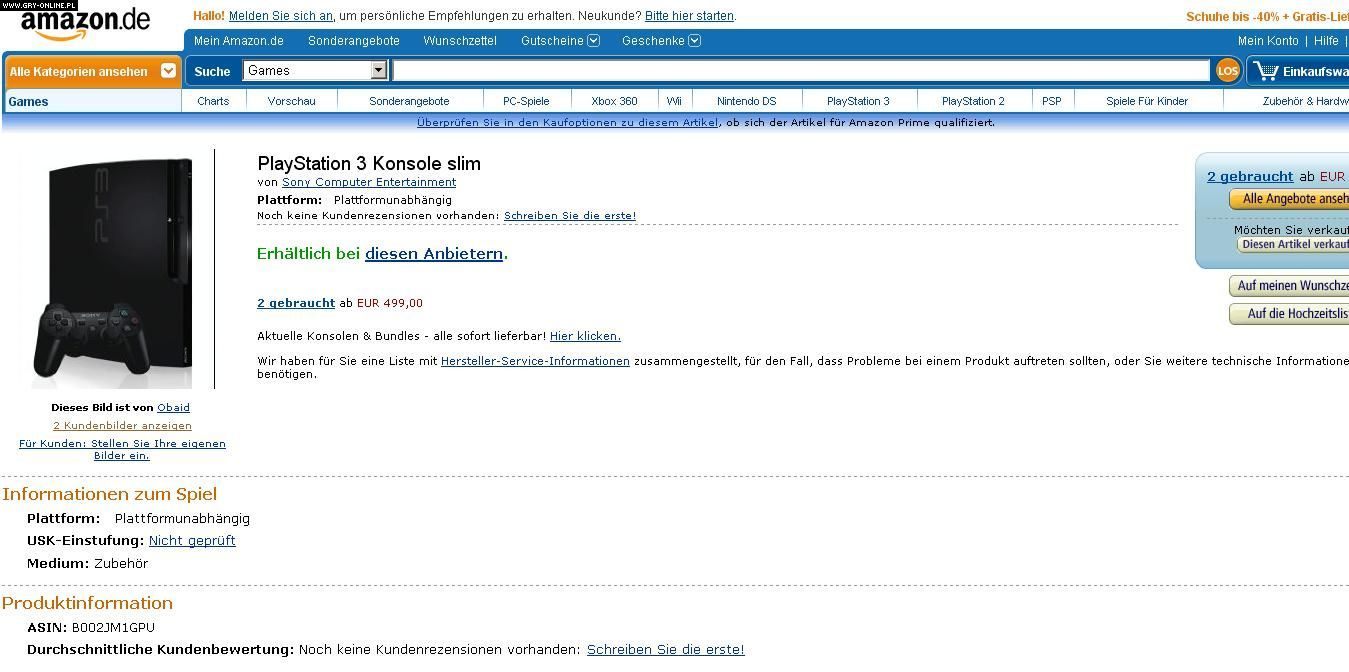
Task: Select Wii category
Action: coord(674,101)
